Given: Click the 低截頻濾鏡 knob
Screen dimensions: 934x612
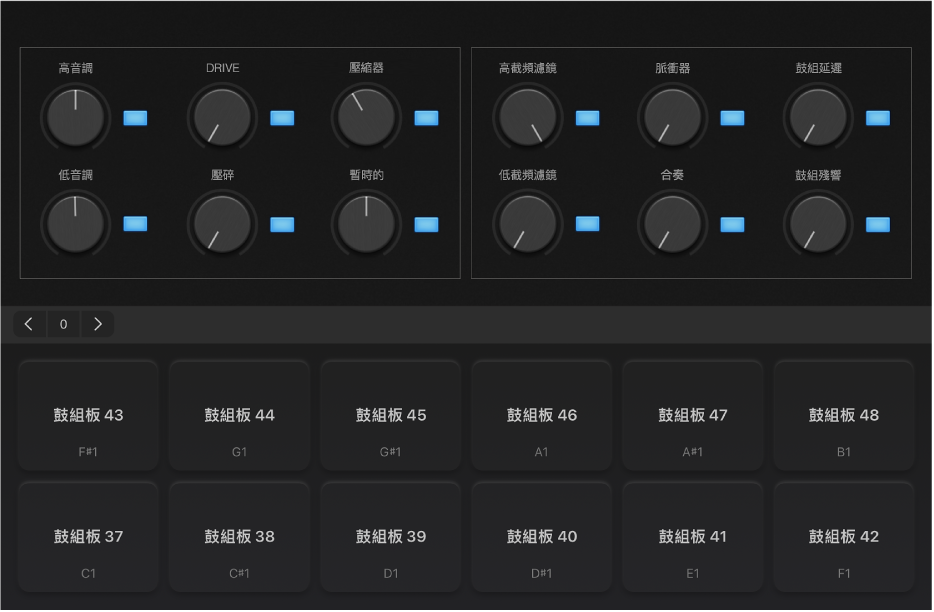Looking at the screenshot, I should coord(528,224).
